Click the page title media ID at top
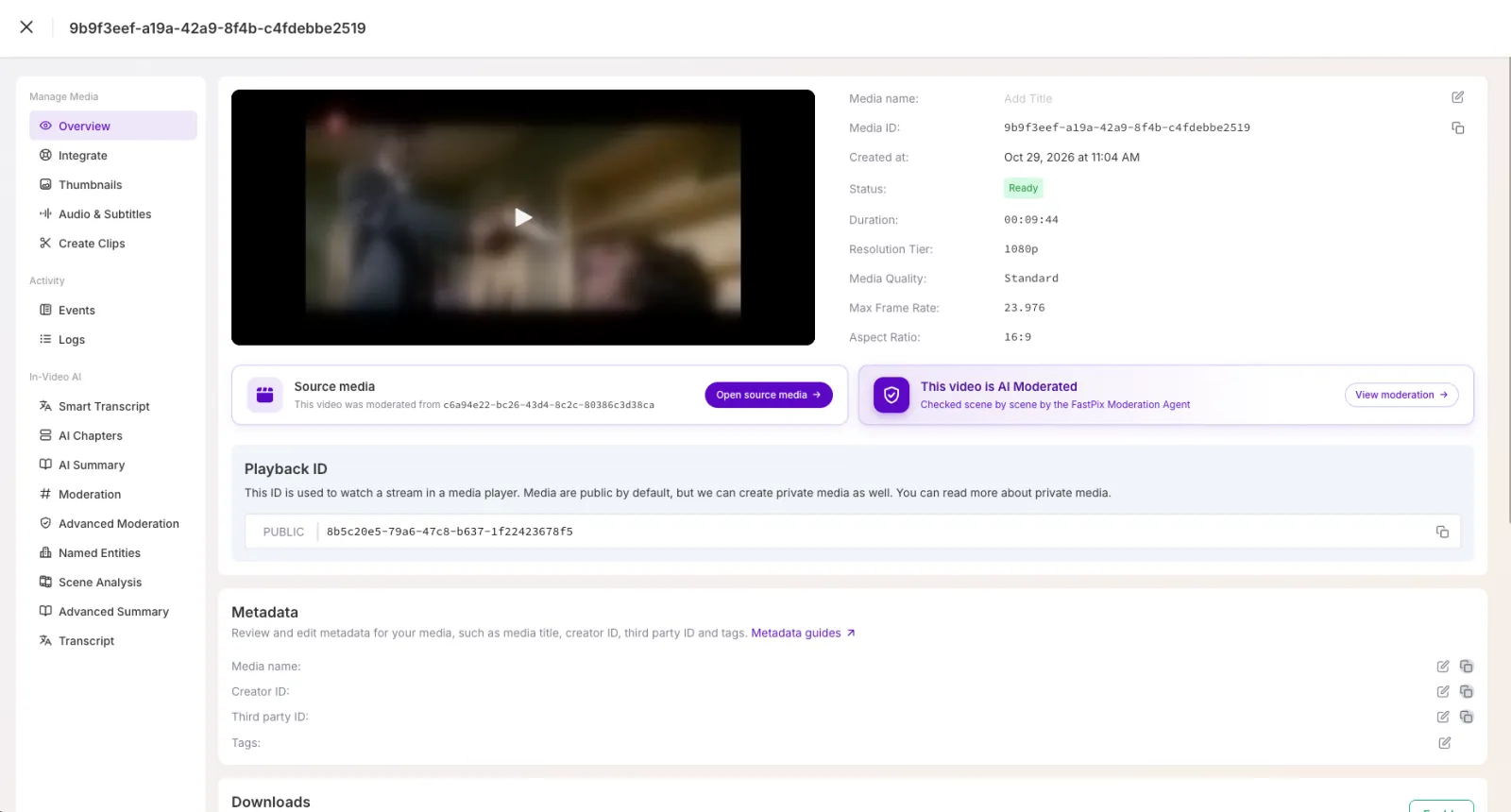 pyautogui.click(x=217, y=28)
